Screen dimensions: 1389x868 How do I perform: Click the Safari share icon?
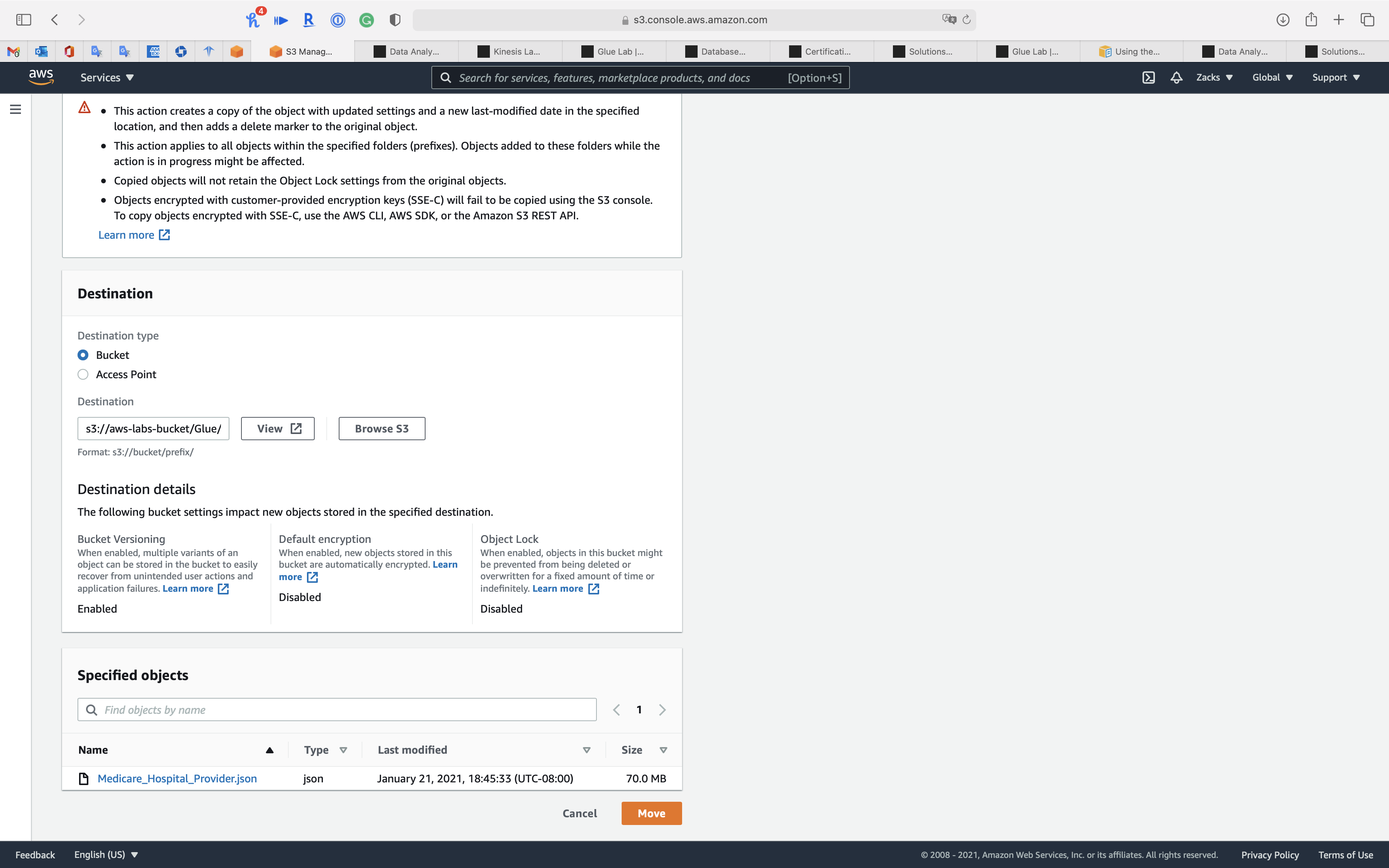pyautogui.click(x=1311, y=19)
